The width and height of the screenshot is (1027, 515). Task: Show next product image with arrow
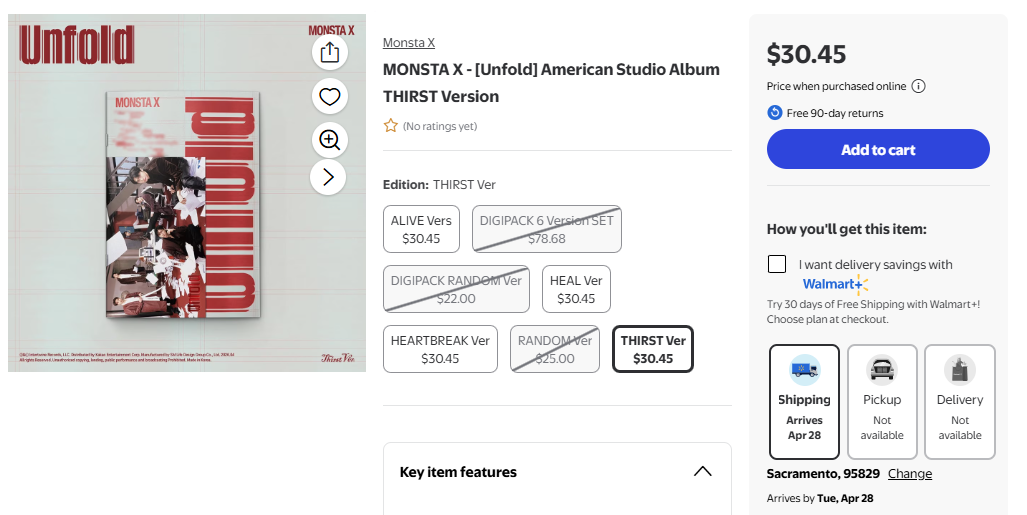tap(329, 178)
